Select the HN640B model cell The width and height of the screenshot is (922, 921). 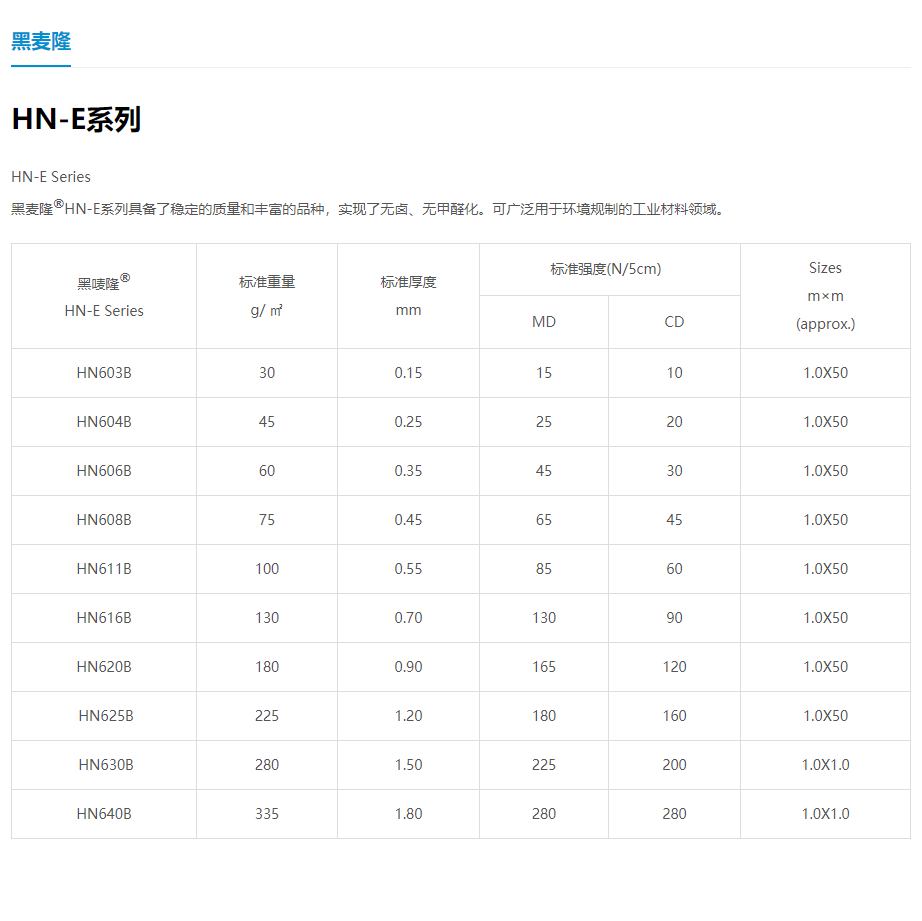pyautogui.click(x=104, y=814)
